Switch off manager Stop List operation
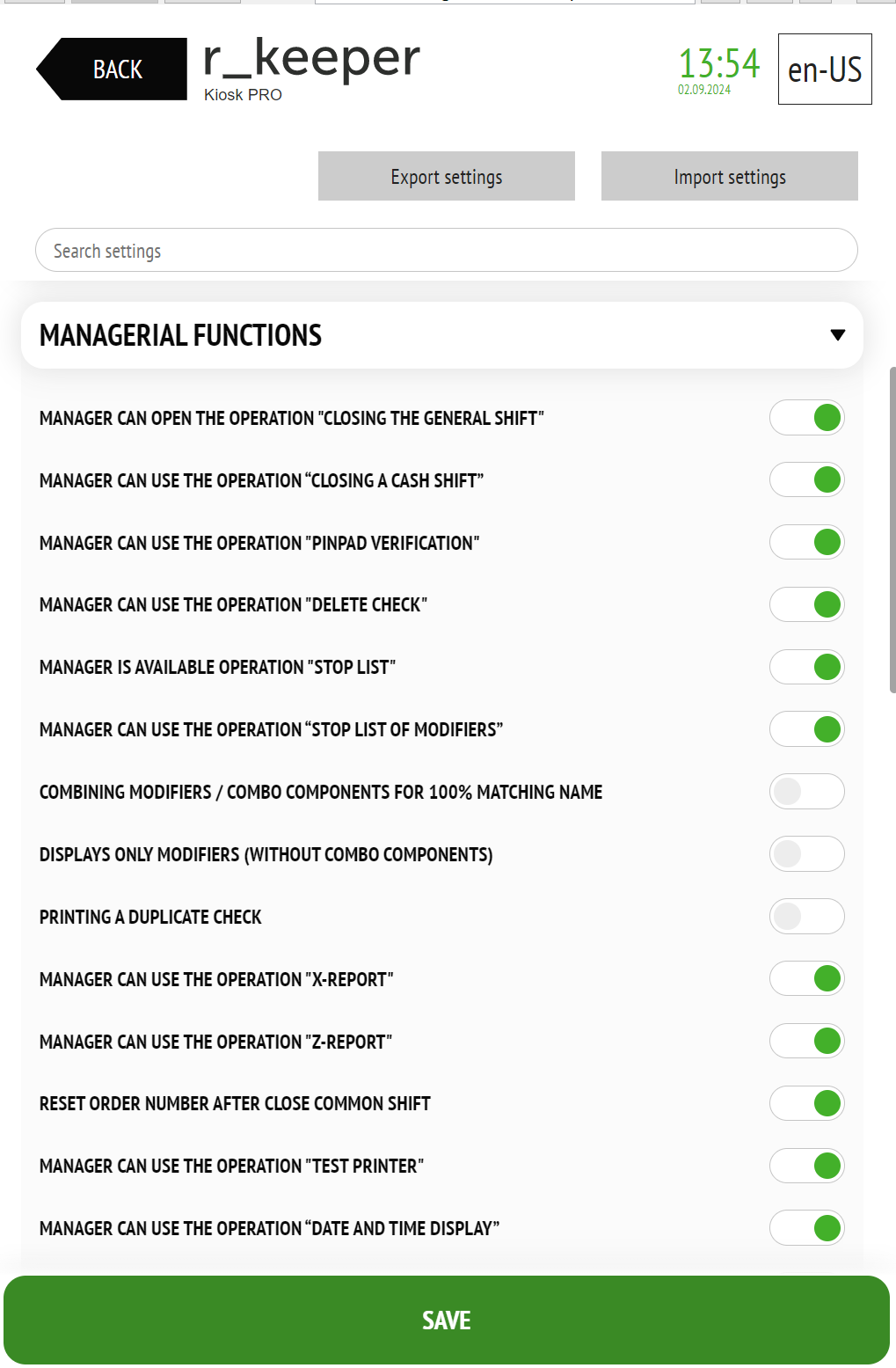896x1368 pixels. [x=807, y=668]
